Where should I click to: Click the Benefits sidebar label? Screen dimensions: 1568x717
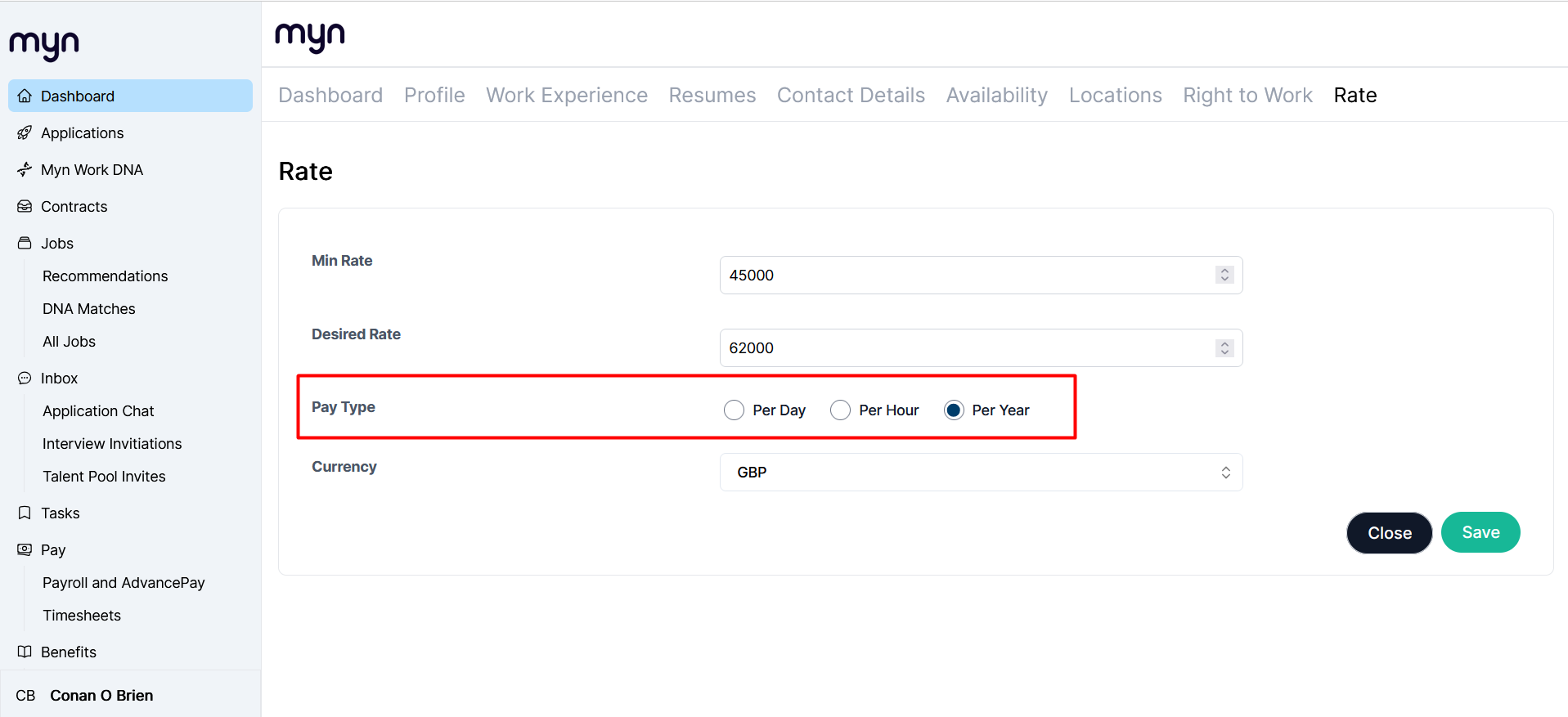point(69,652)
